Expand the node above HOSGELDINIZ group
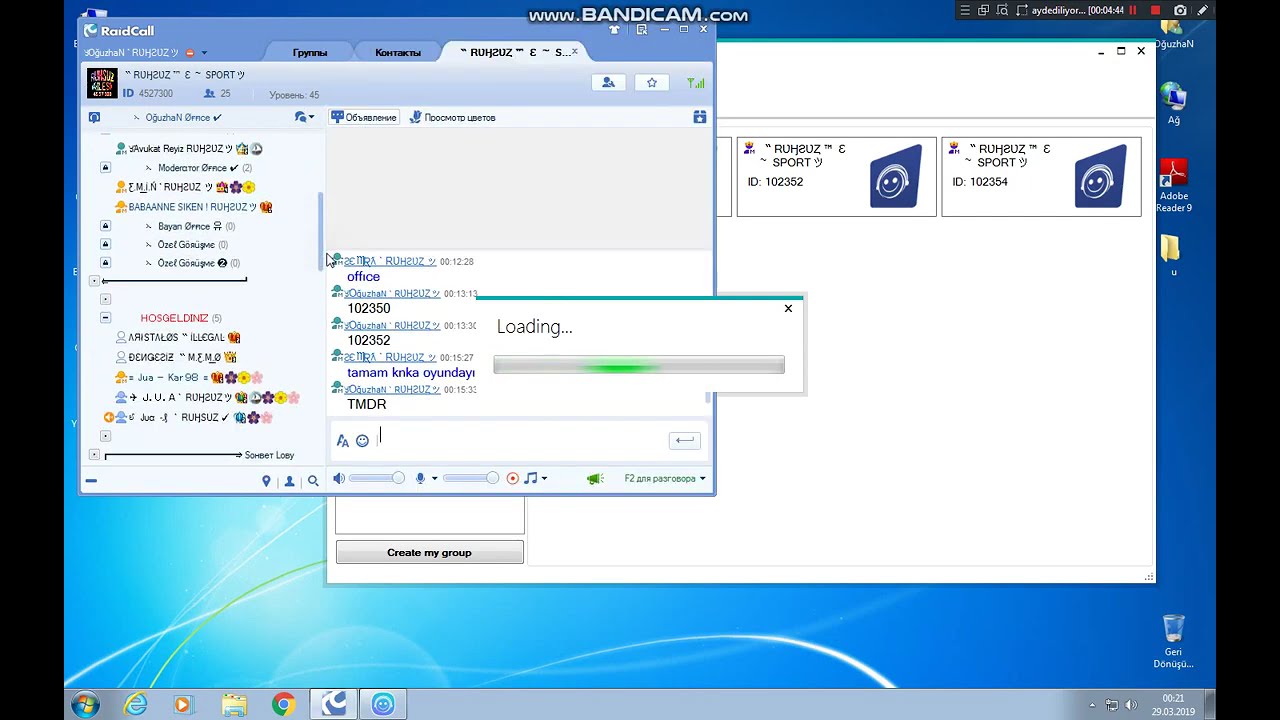 click(x=105, y=299)
